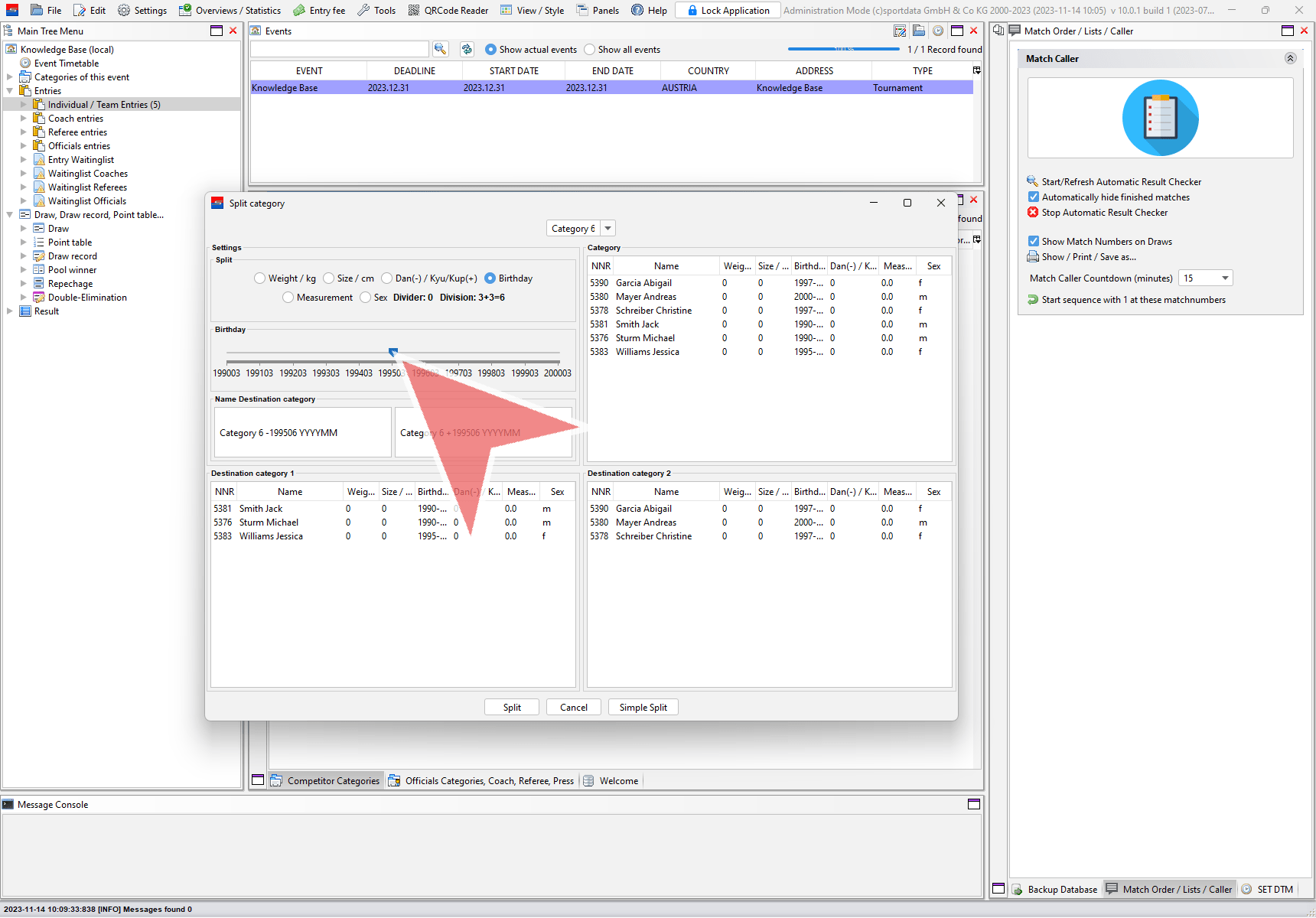Select the Sex split radio button
The width and height of the screenshot is (1316, 918).
click(366, 298)
